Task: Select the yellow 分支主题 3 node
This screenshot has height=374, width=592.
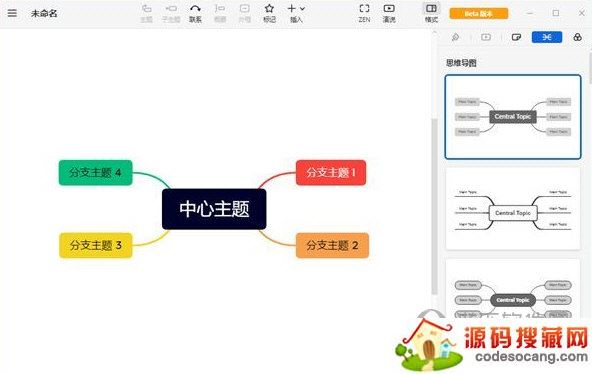Action: (96, 245)
